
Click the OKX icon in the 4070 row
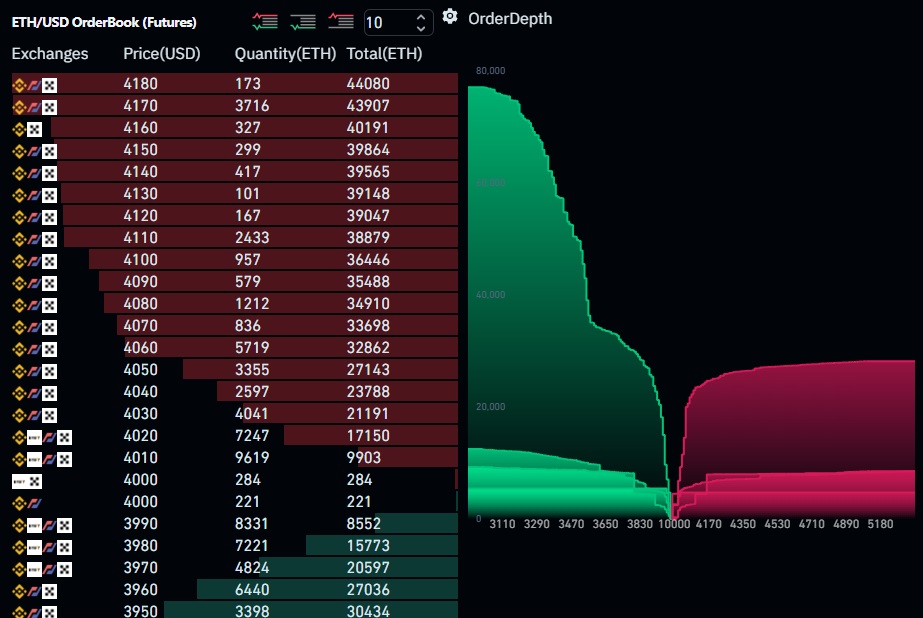coord(49,327)
